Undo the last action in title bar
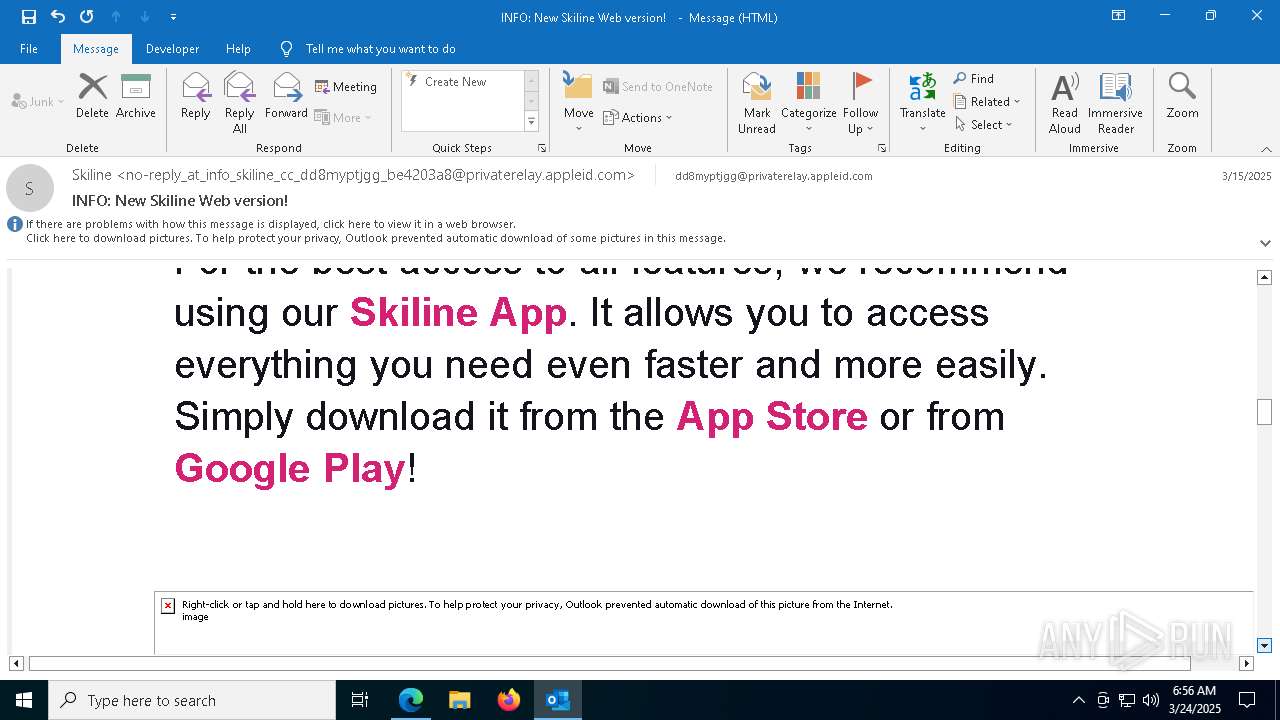Viewport: 1280px width, 720px height. point(58,16)
